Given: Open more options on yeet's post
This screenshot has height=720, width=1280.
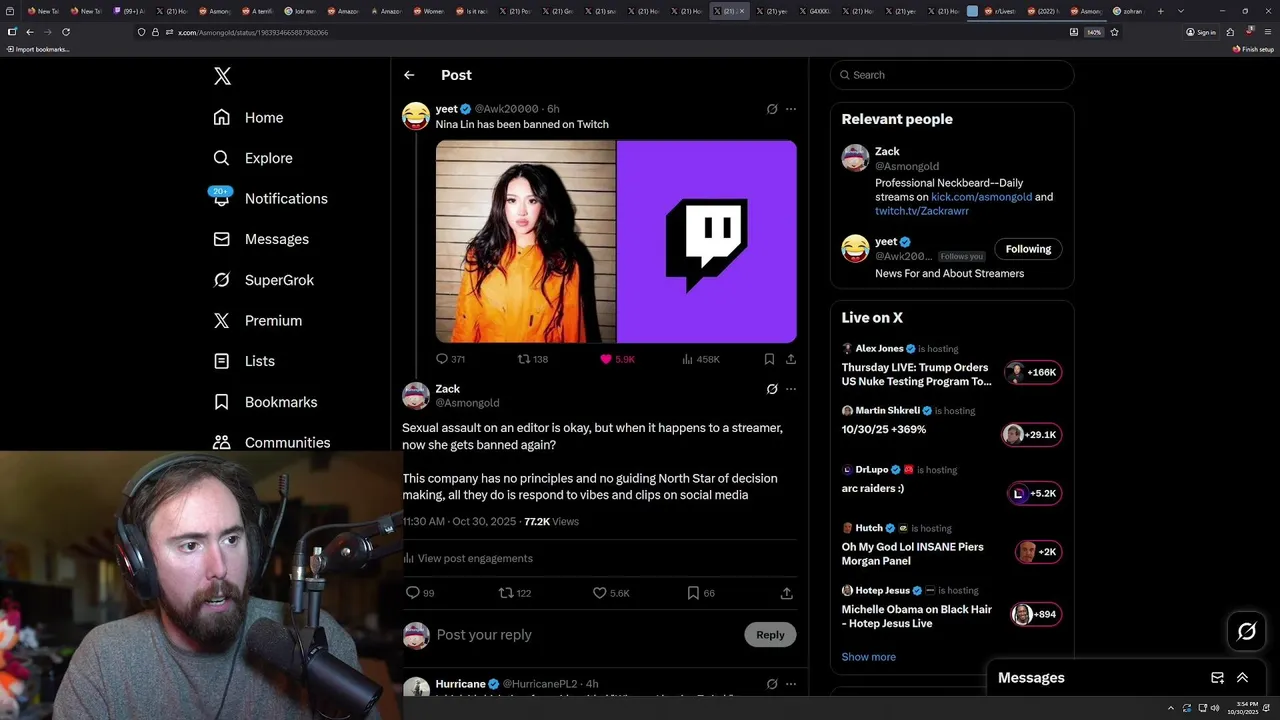Looking at the screenshot, I should [x=791, y=109].
